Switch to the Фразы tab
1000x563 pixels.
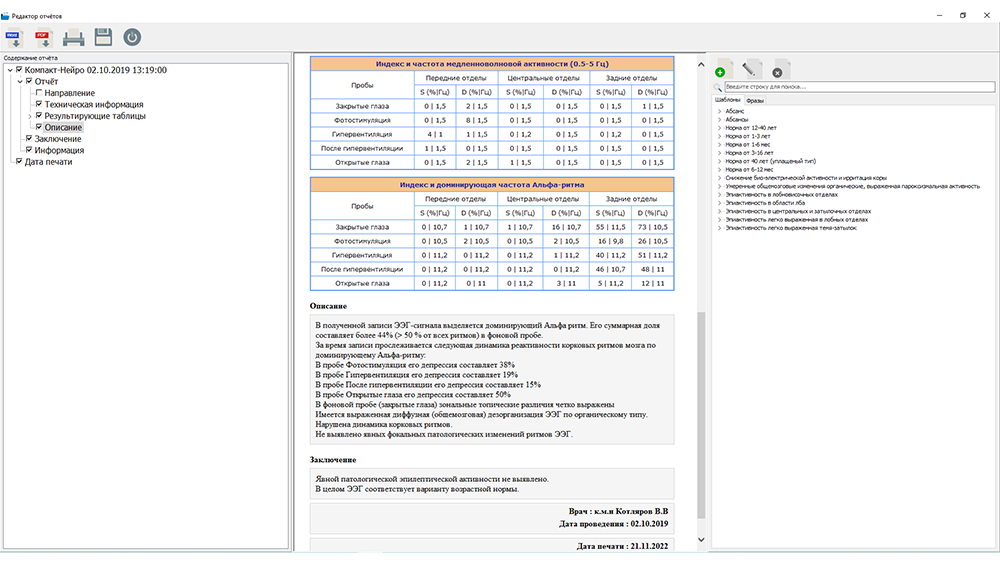tap(755, 101)
